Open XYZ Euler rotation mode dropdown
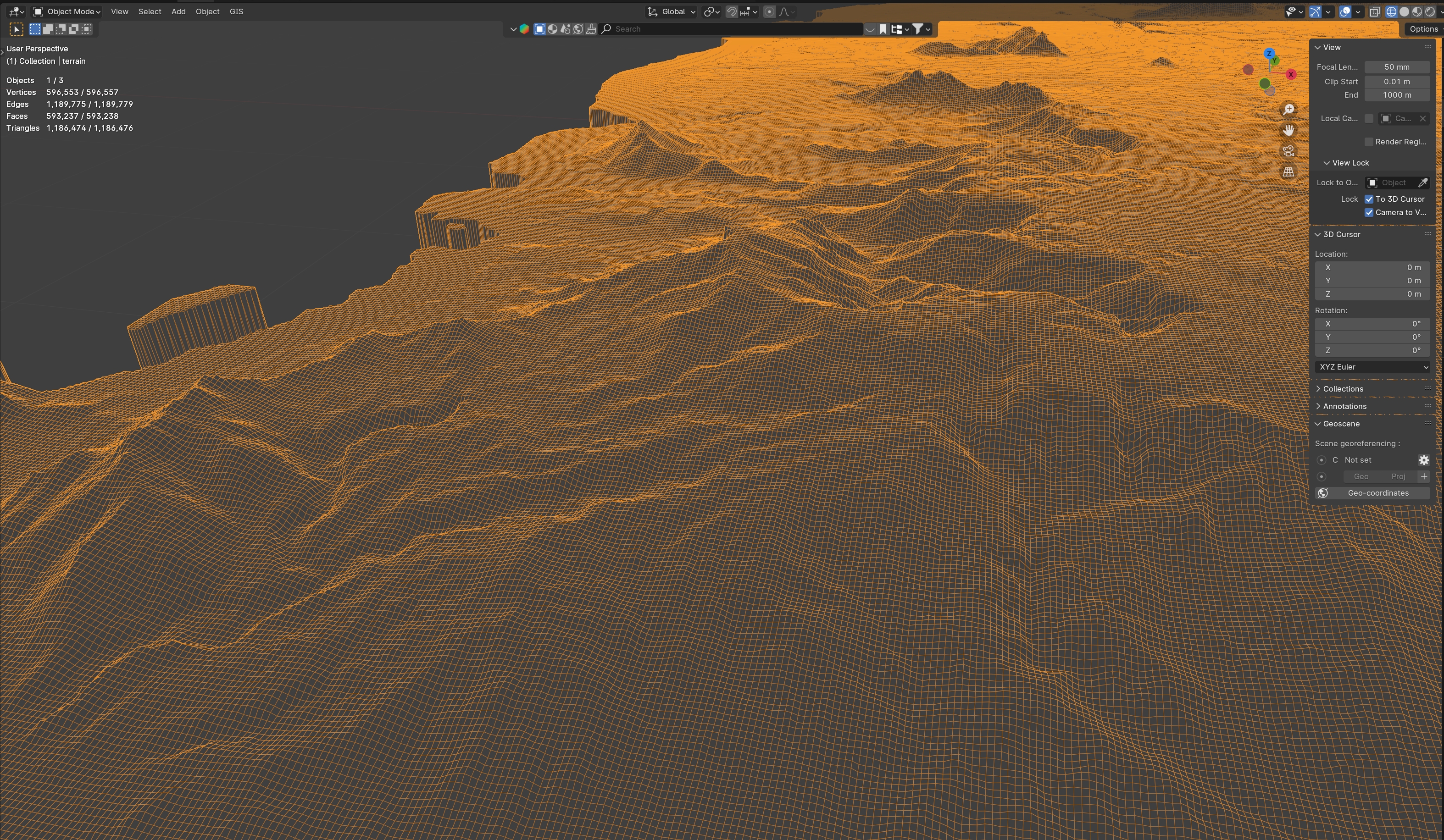1444x840 pixels. point(1372,367)
